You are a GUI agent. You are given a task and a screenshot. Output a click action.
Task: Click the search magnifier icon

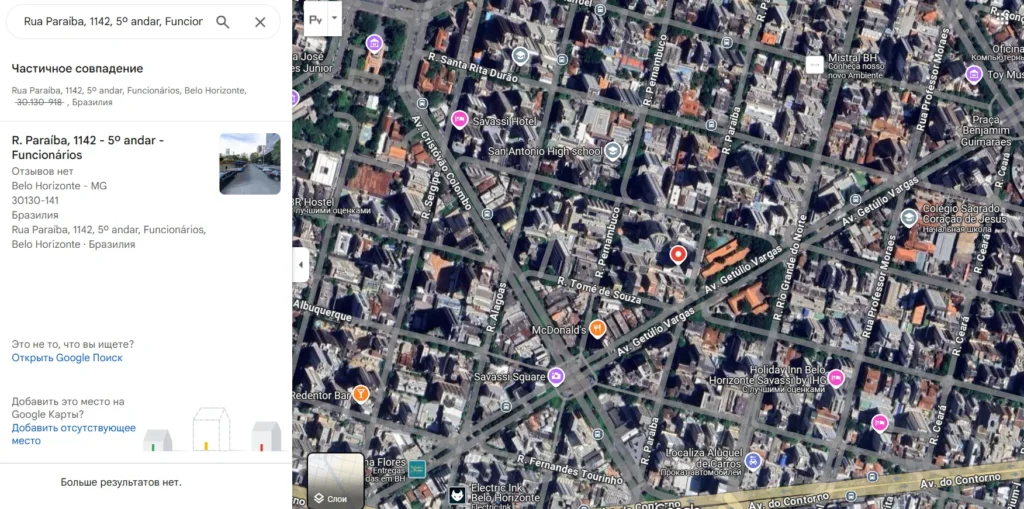pyautogui.click(x=223, y=22)
